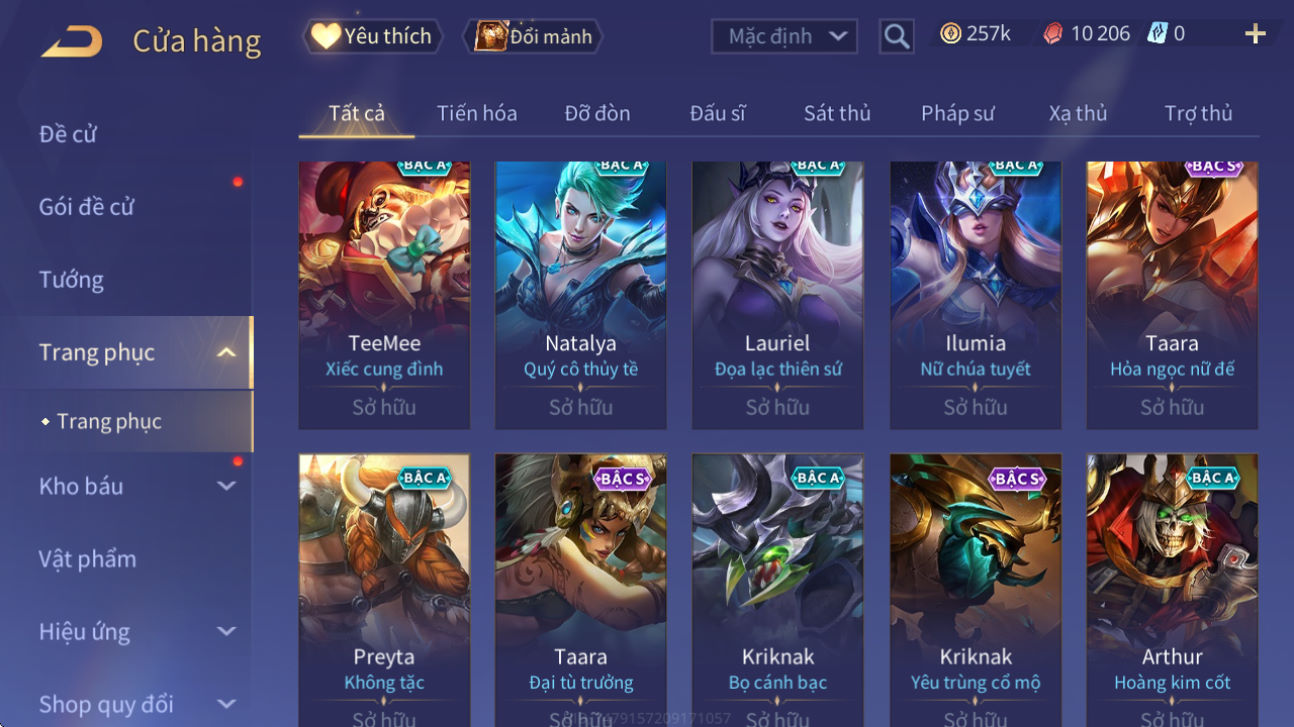Select the Tiến hóa tab

(x=477, y=113)
